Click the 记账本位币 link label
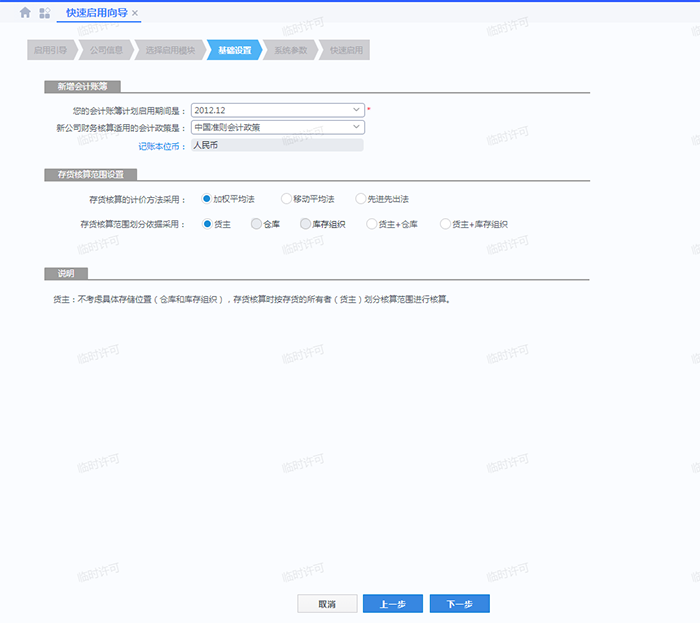This screenshot has height=623, width=700. (161, 146)
